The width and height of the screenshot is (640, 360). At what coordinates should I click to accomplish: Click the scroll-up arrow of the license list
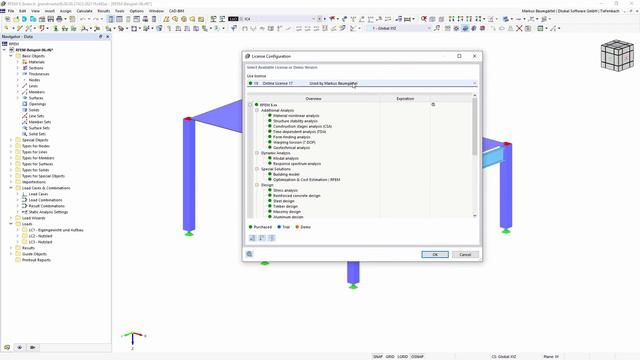point(474,95)
